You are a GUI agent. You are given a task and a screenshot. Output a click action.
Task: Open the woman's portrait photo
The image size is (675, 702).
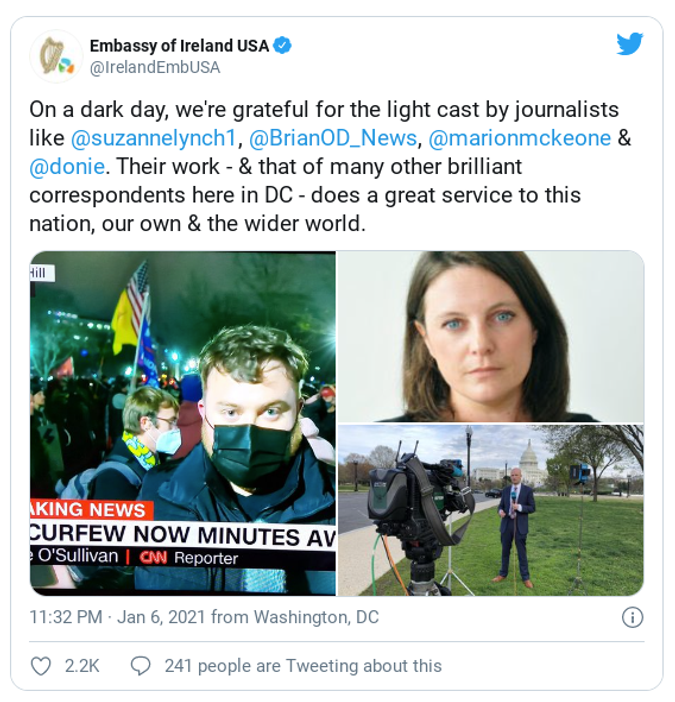pyautogui.click(x=491, y=336)
